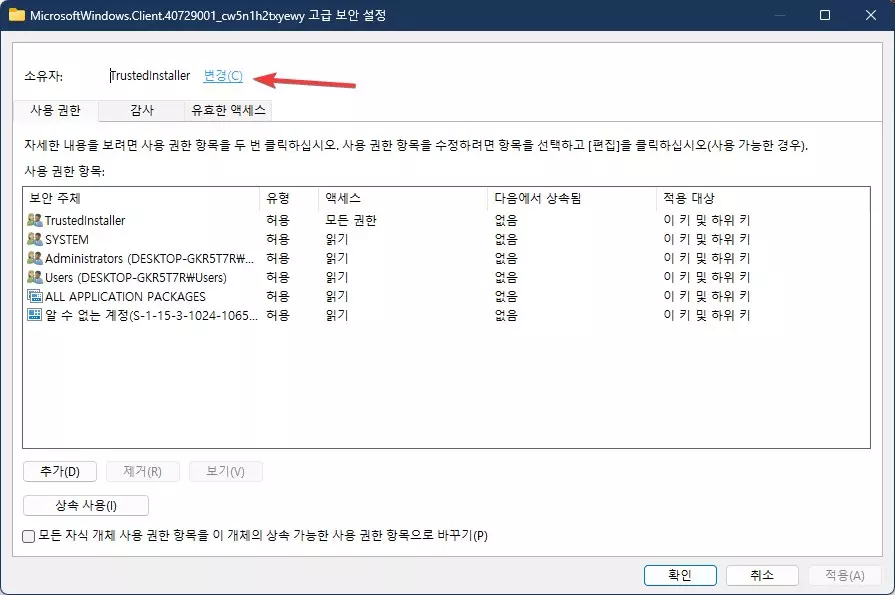The width and height of the screenshot is (895, 595).
Task: Click the SYSTEM group icon
Action: click(x=35, y=239)
